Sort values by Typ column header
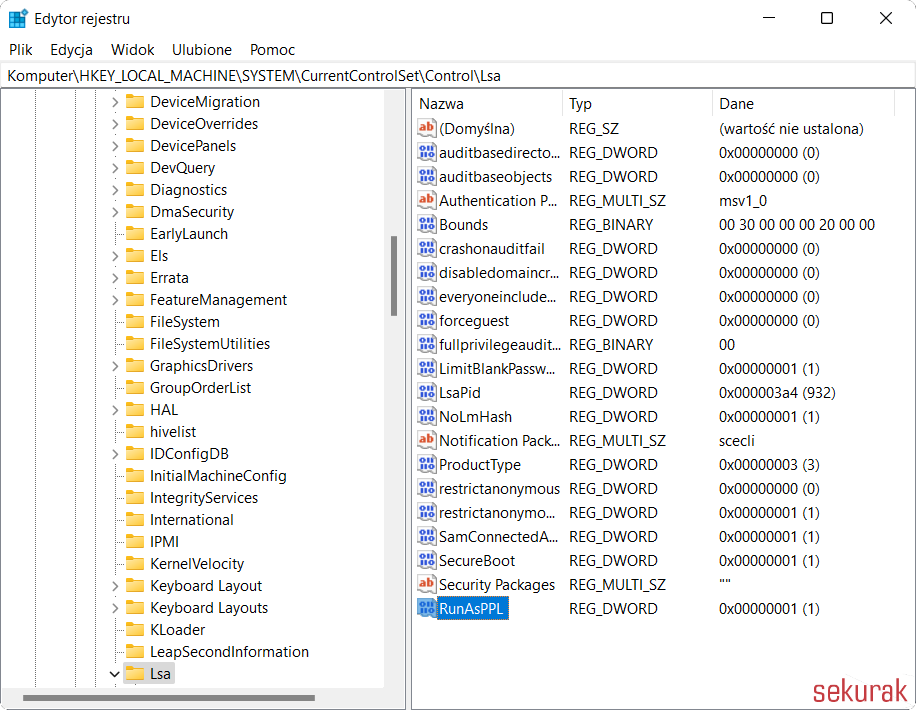The height and width of the screenshot is (710, 916). (x=637, y=103)
